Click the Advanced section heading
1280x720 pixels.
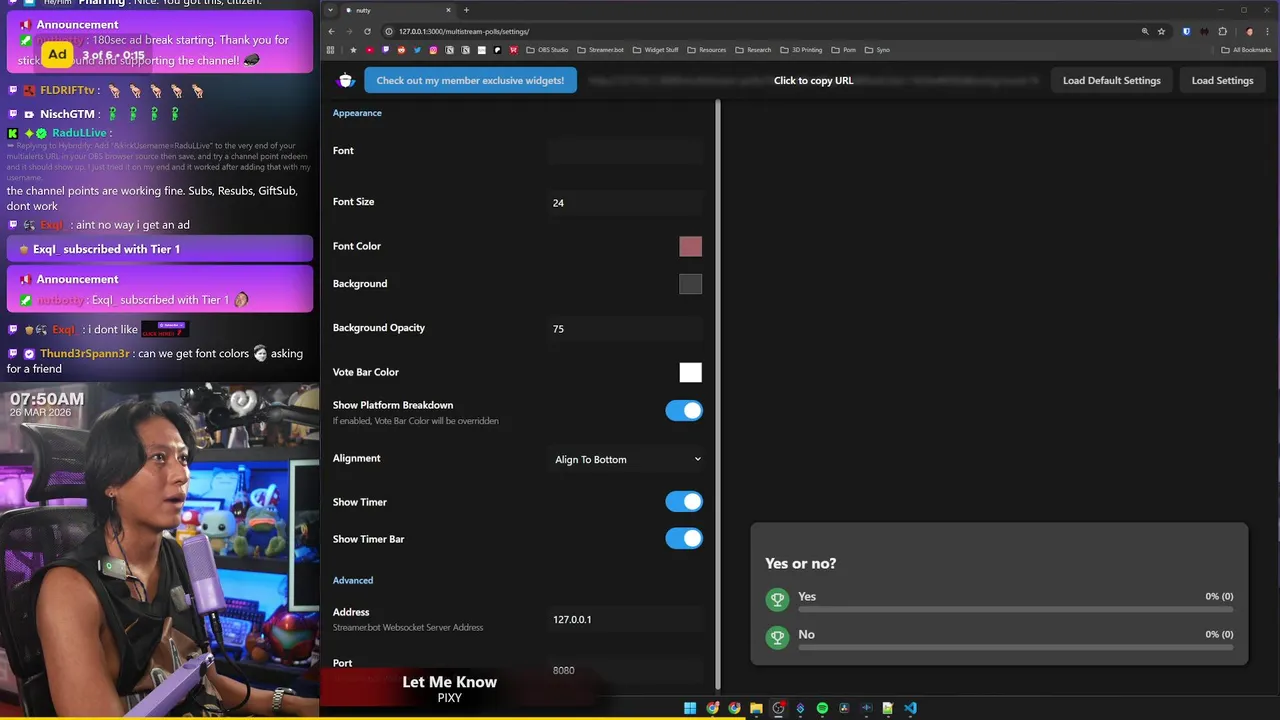click(353, 580)
